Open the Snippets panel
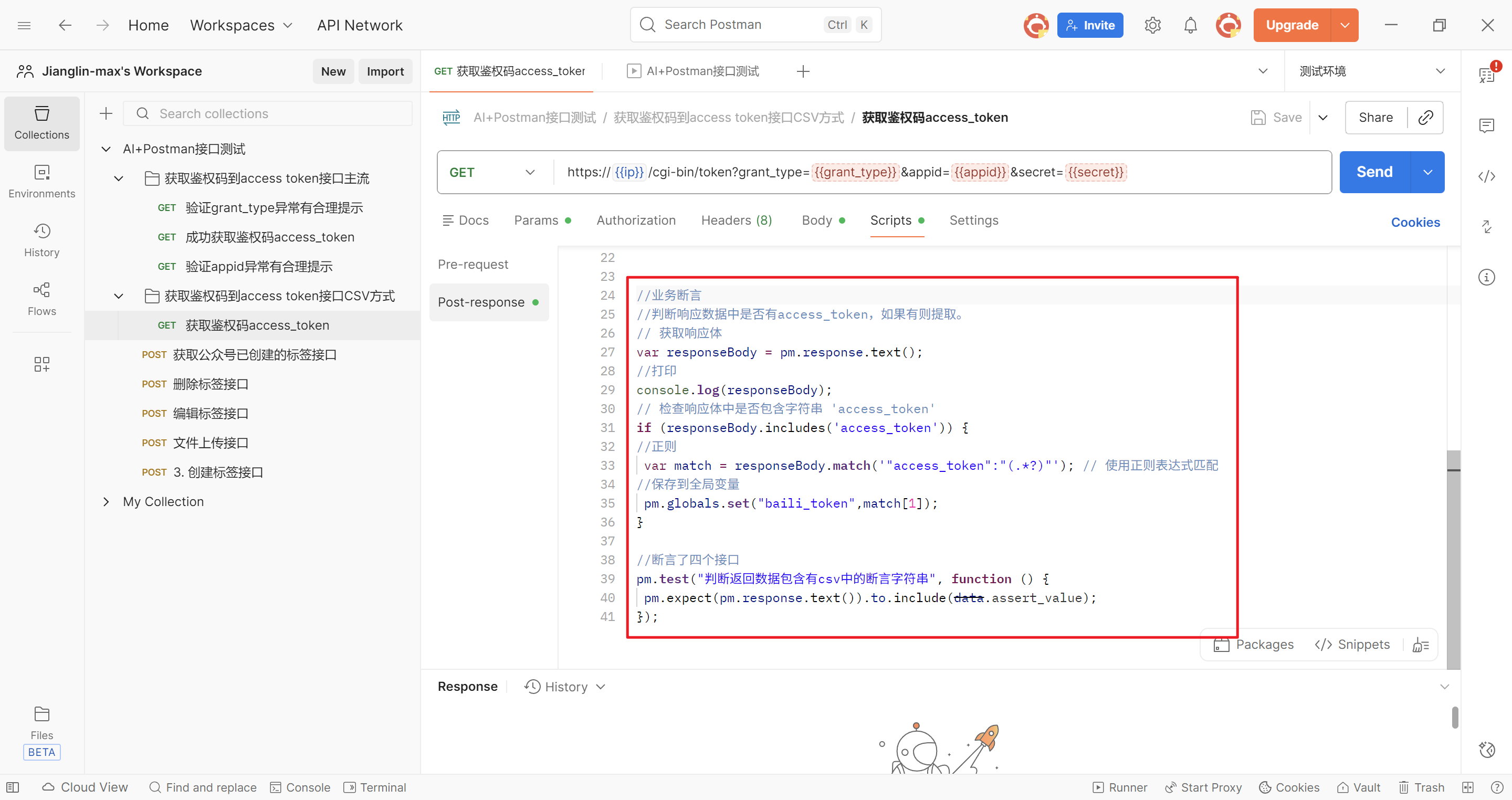Image resolution: width=1512 pixels, height=800 pixels. click(1352, 645)
